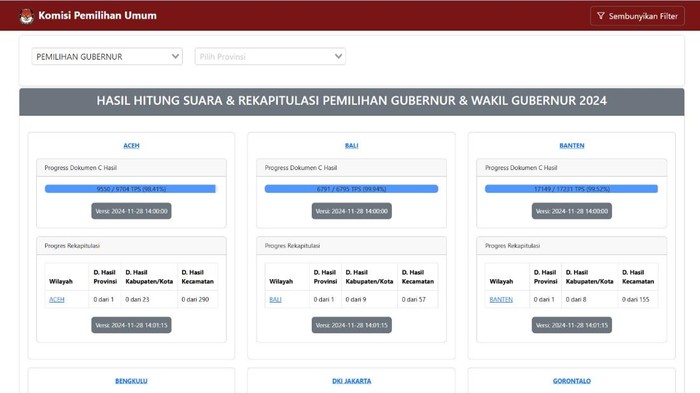Click D. Hasil Kabupaten/Kota header in Aceh table
The width and height of the screenshot is (700, 393).
[x=149, y=277]
